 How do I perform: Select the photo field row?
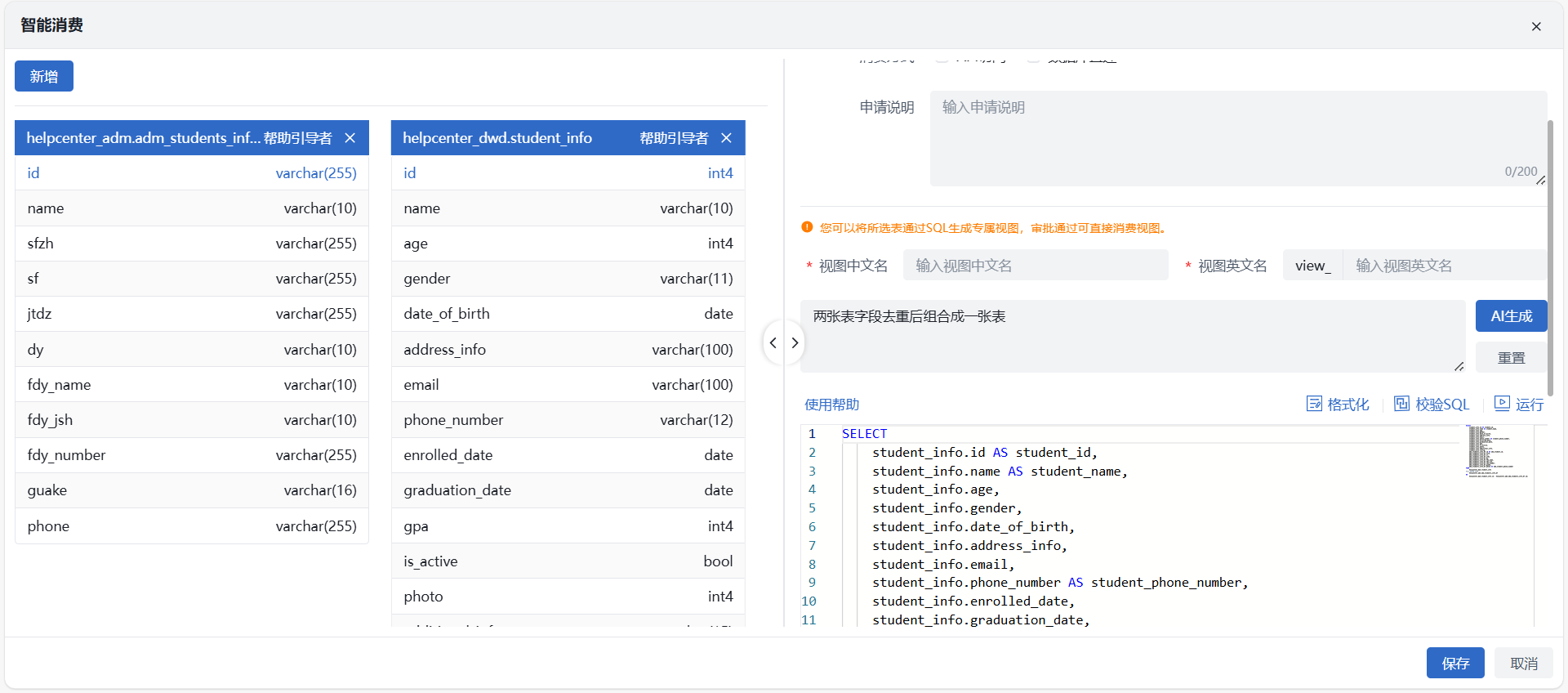(x=568, y=597)
